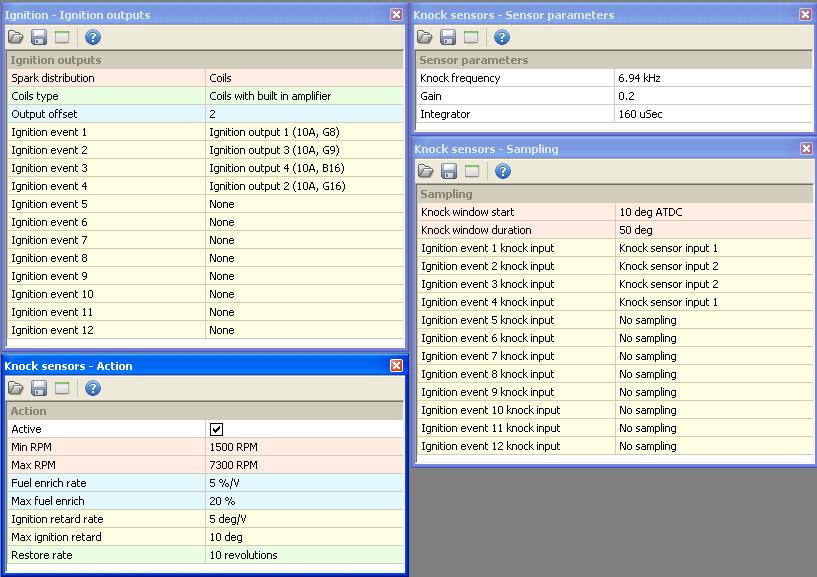Change Ignition event 1 output selection

(x=304, y=132)
